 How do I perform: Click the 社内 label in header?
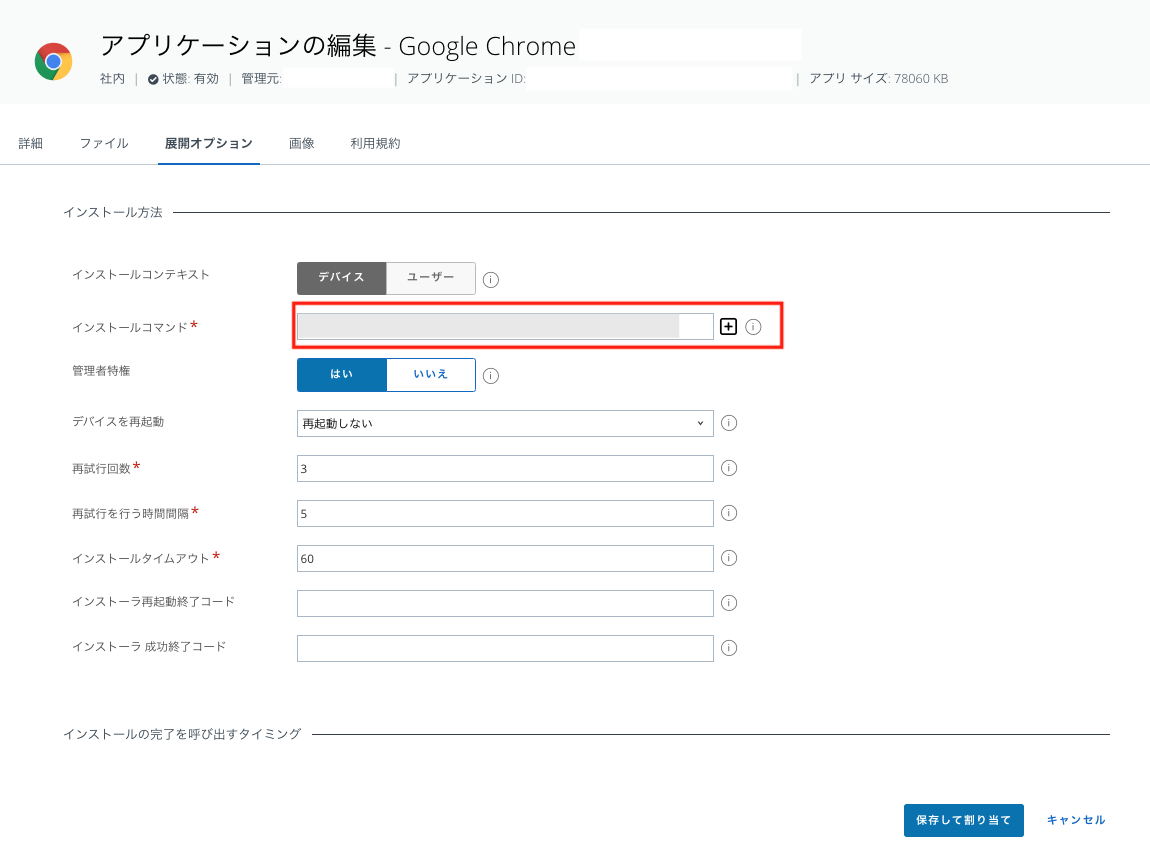(x=112, y=78)
